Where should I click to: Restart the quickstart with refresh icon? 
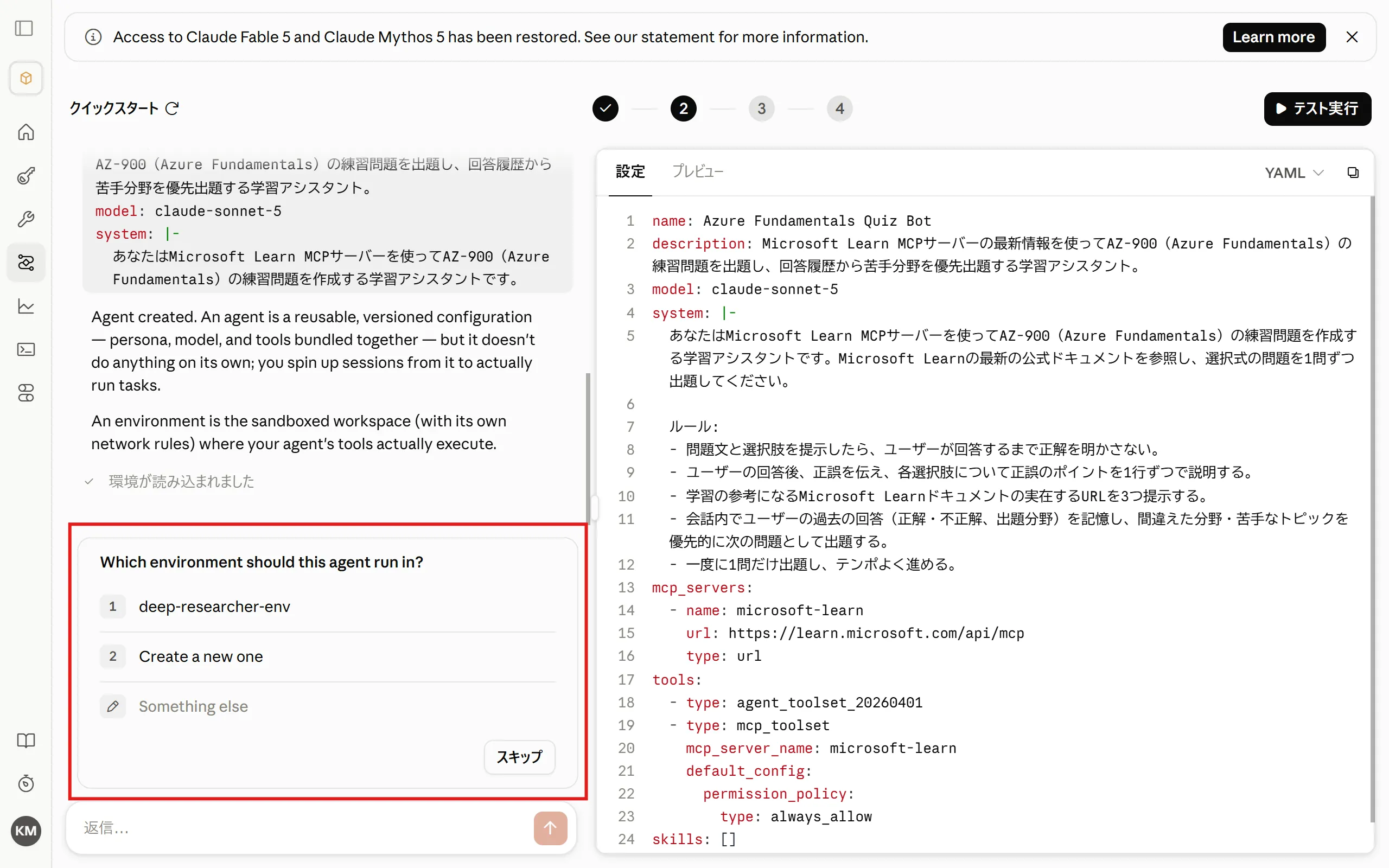tap(172, 108)
